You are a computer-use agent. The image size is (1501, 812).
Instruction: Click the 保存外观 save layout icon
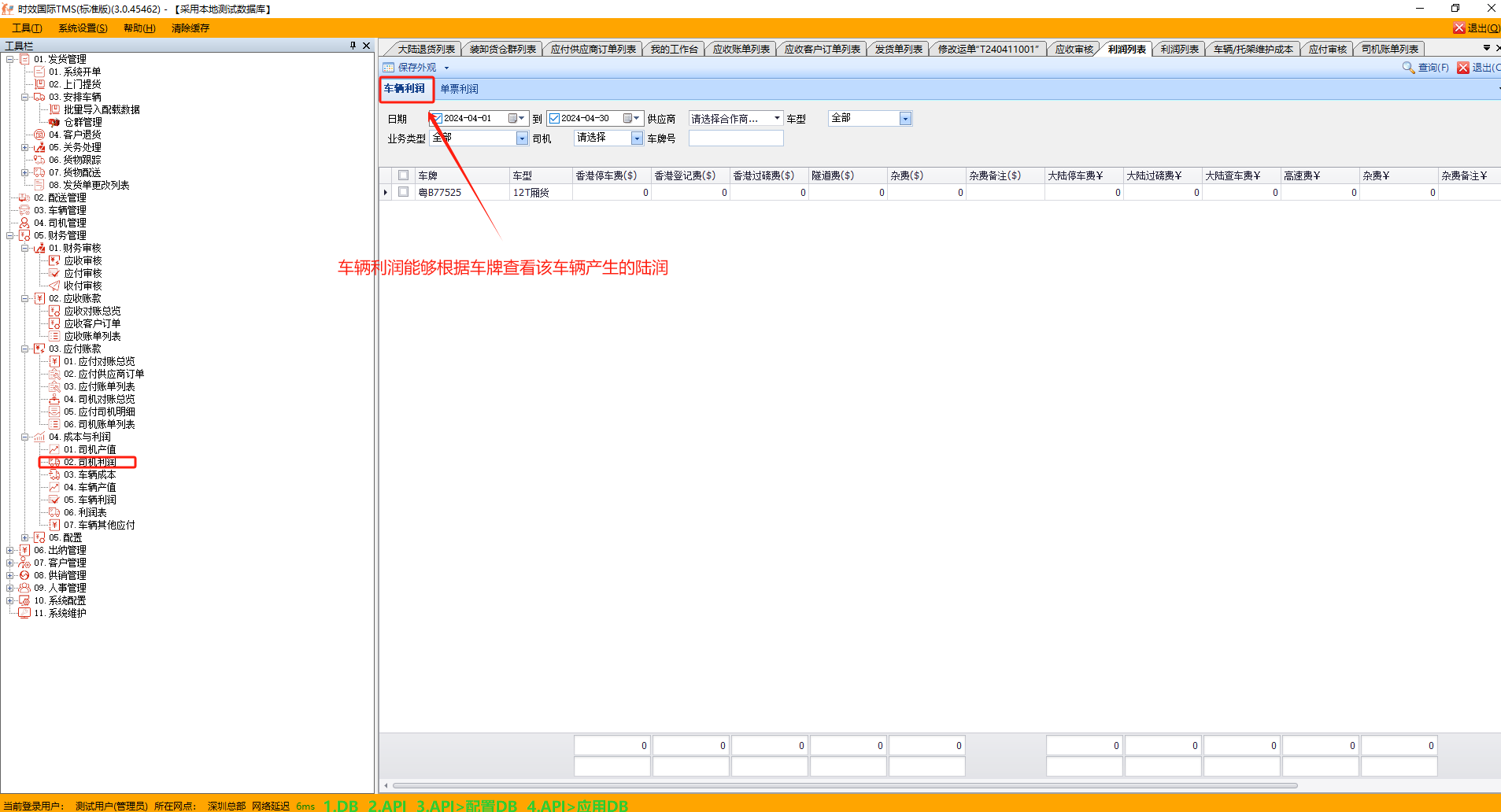[388, 68]
